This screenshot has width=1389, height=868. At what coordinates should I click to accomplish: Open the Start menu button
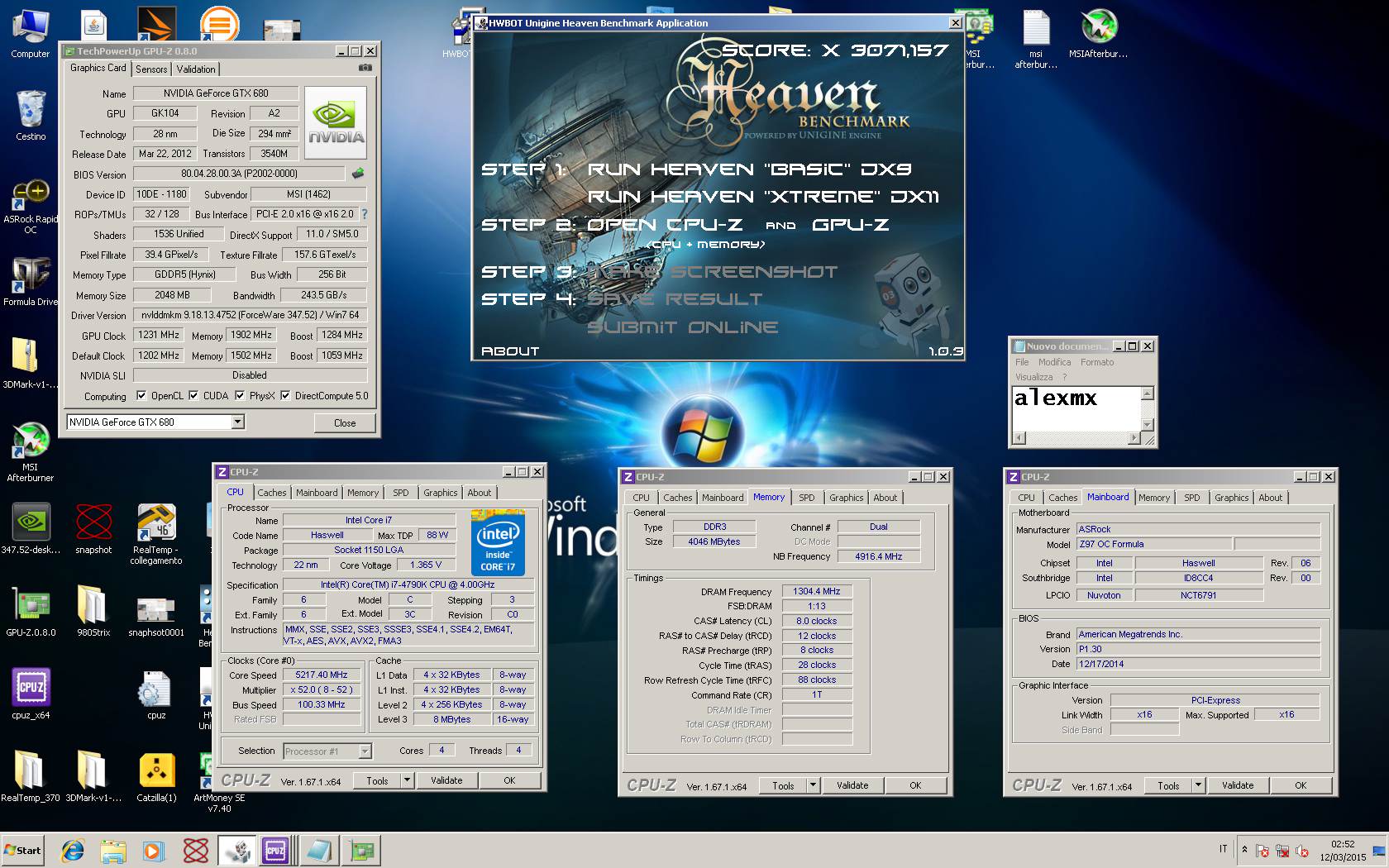[22, 850]
